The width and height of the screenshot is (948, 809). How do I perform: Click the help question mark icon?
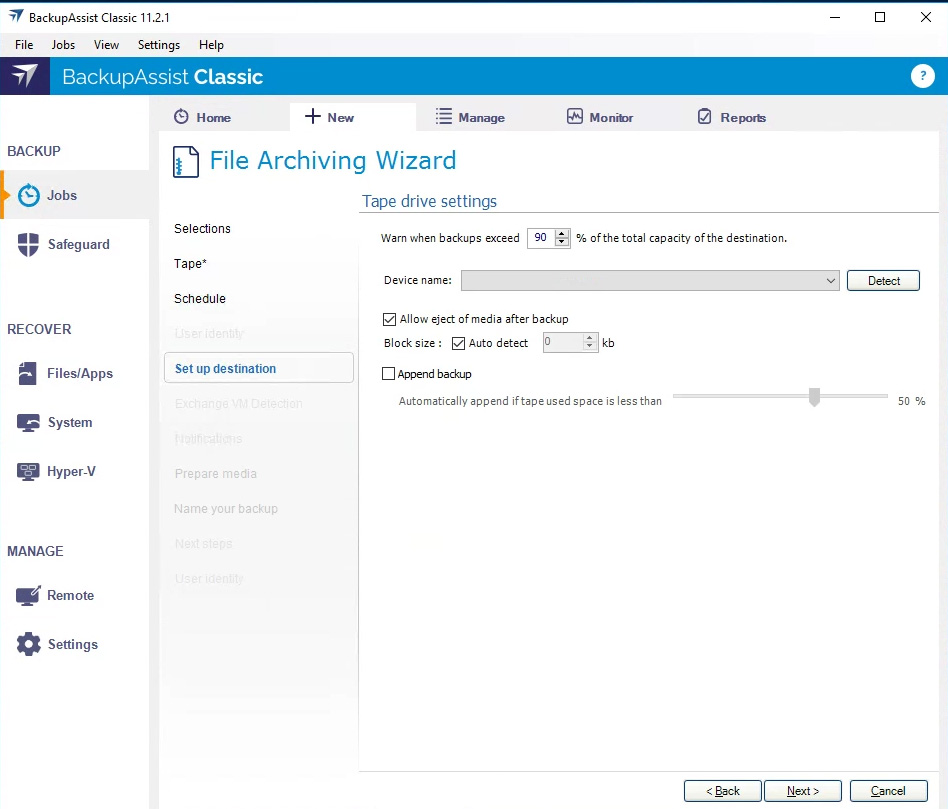921,77
